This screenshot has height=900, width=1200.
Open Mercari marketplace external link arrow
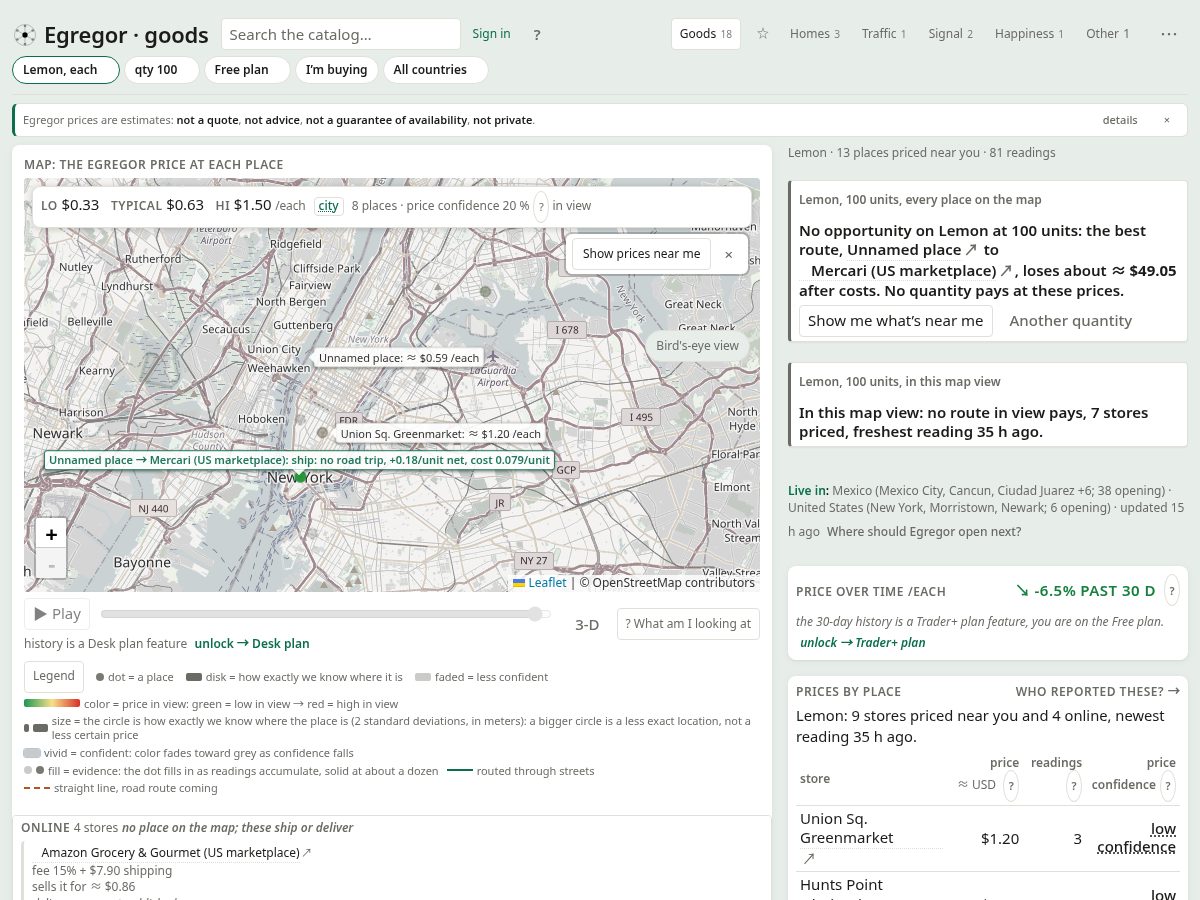tap(1007, 271)
